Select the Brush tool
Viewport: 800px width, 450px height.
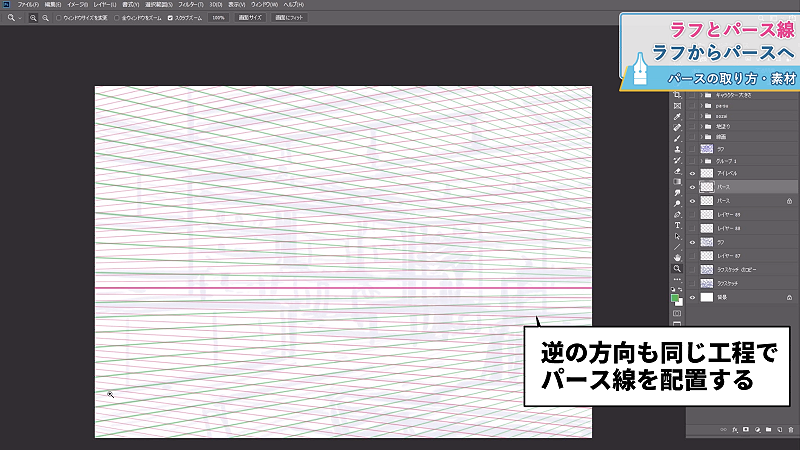[x=677, y=138]
